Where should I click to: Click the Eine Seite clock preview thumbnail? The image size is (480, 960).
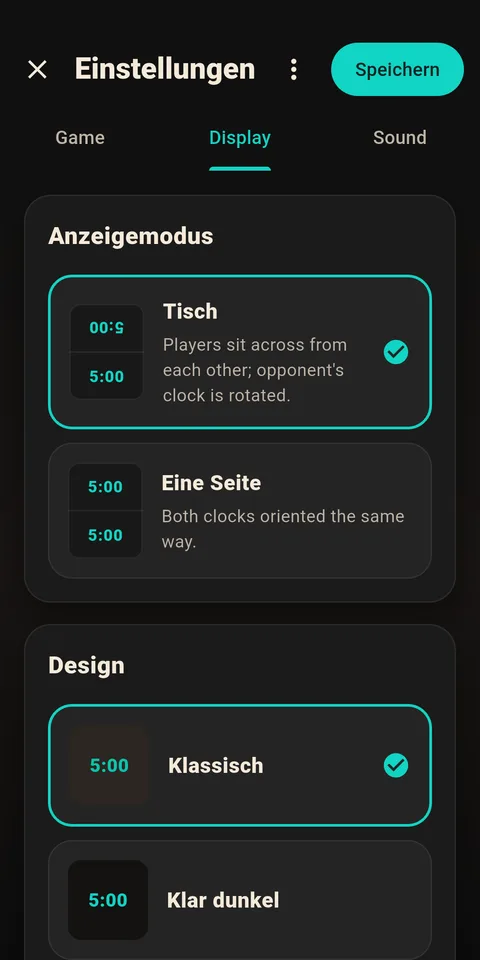click(x=105, y=511)
